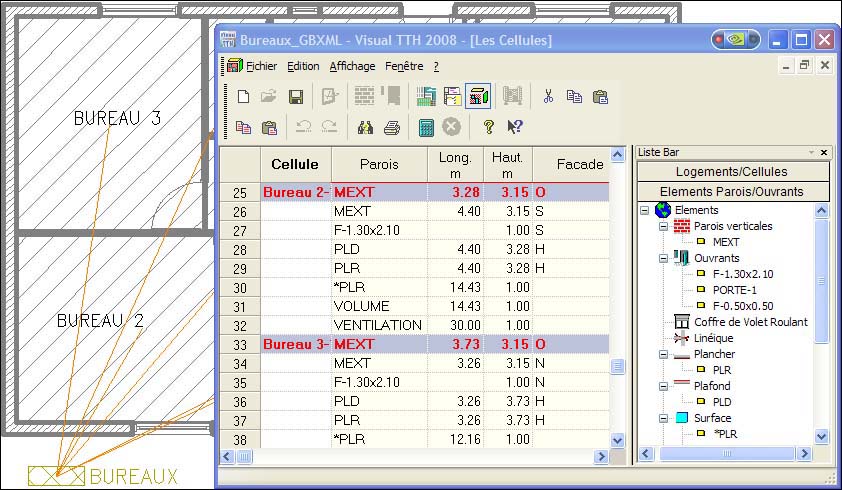Click the application icon beside Fichier menu
The image size is (842, 490).
[x=235, y=66]
